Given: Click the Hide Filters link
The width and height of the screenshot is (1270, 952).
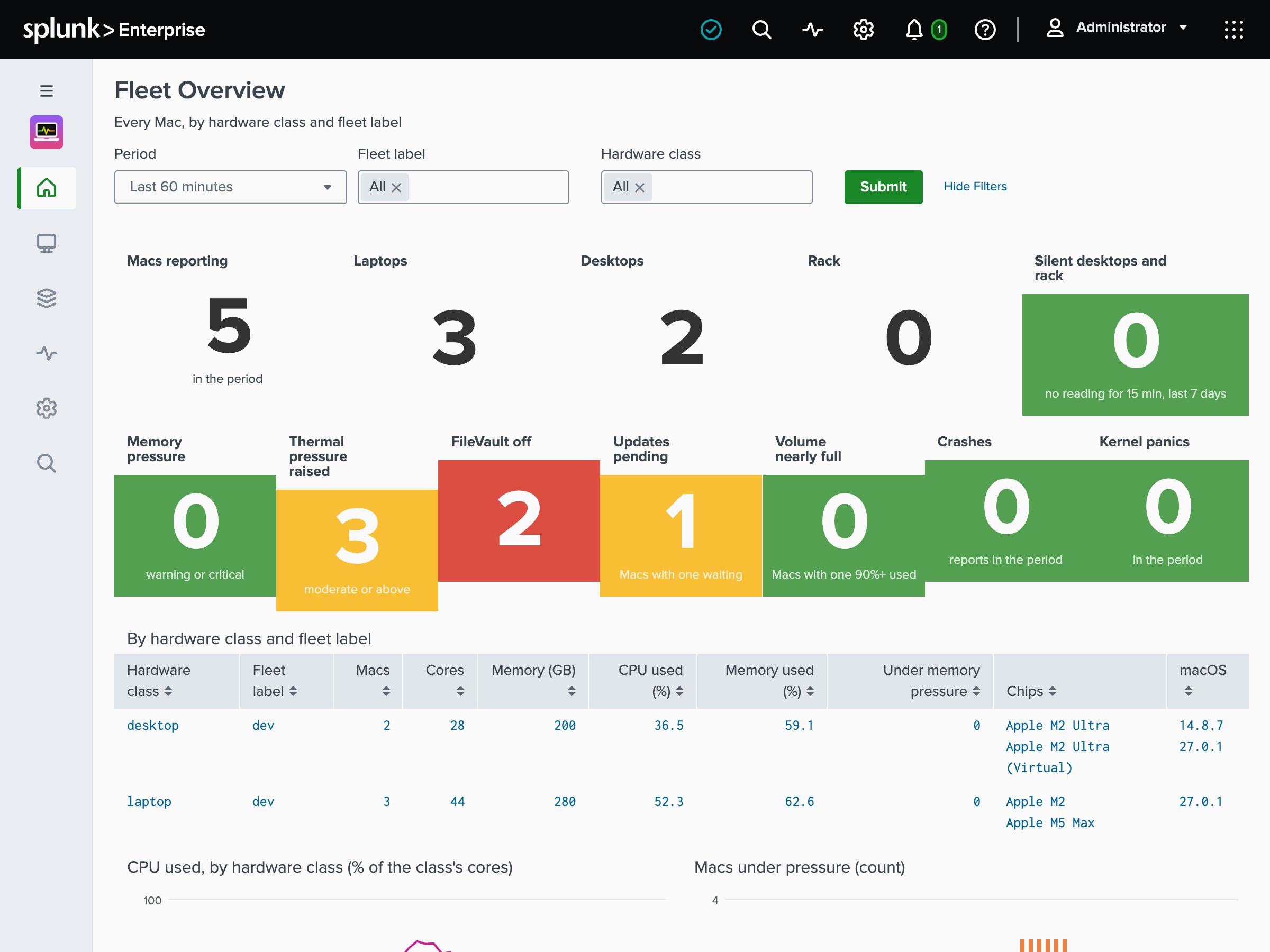Looking at the screenshot, I should coord(975,187).
